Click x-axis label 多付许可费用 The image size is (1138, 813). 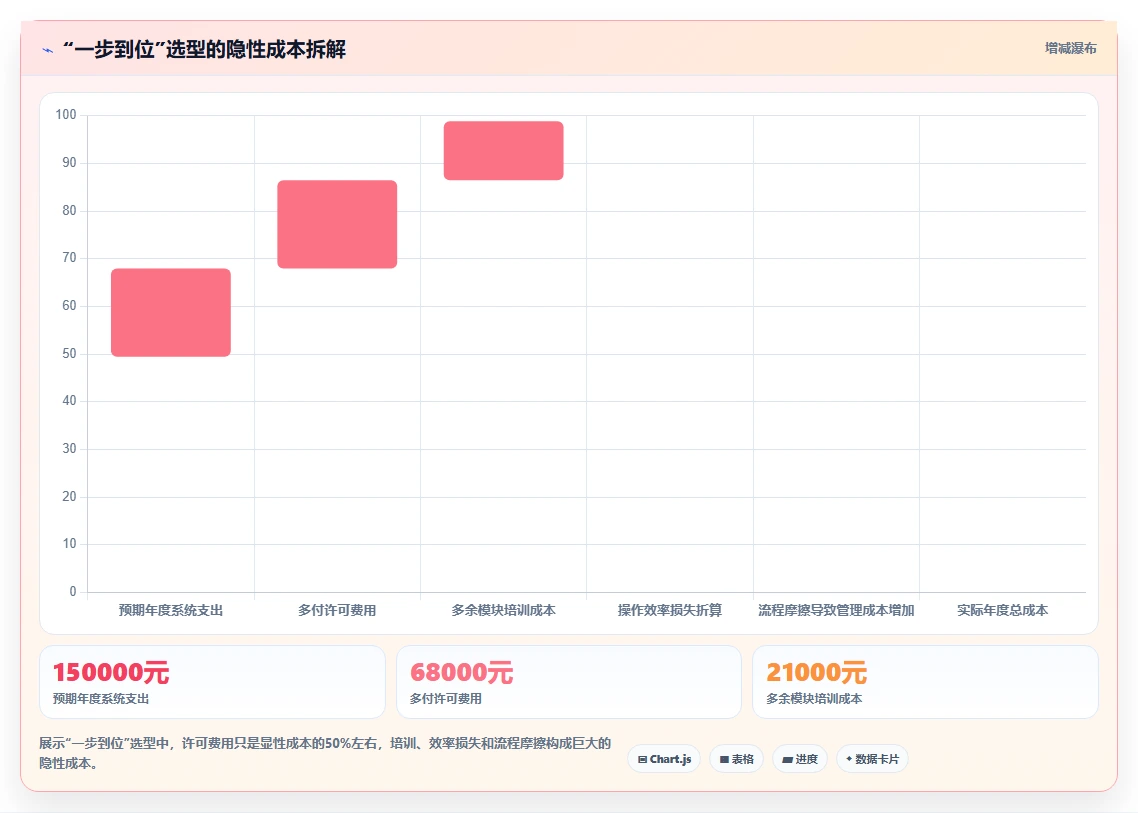[337, 610]
